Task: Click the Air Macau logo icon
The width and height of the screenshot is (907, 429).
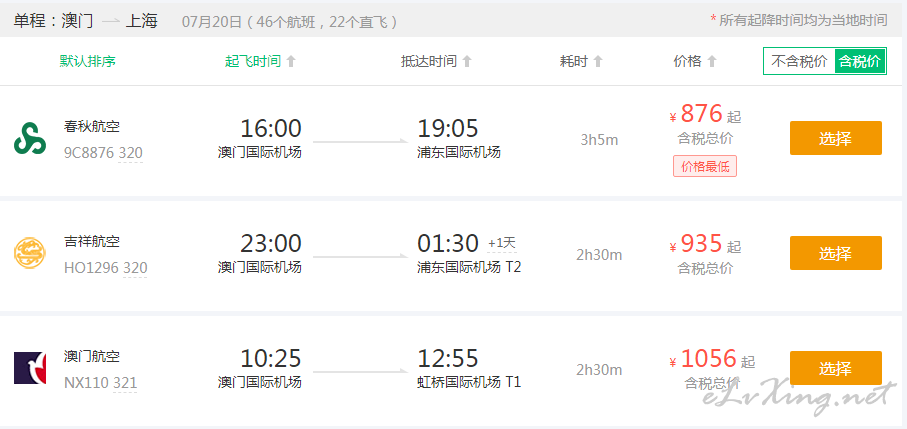Action: pyautogui.click(x=27, y=368)
